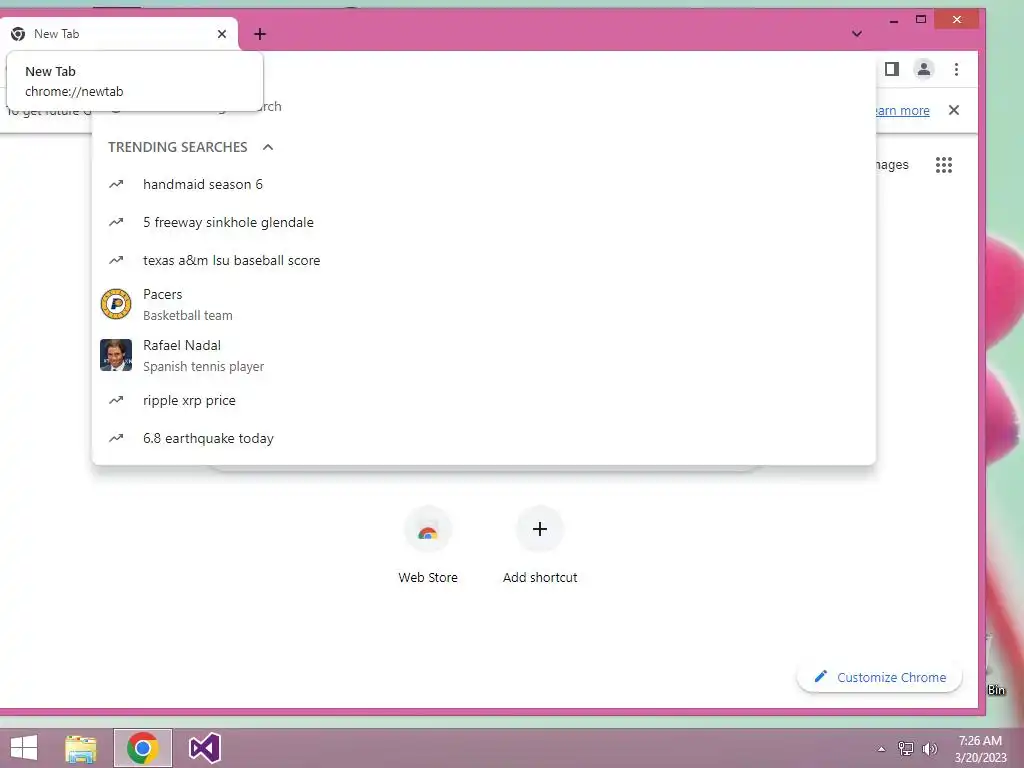Click the Add shortcut button
Image resolution: width=1024 pixels, height=768 pixels.
click(539, 545)
